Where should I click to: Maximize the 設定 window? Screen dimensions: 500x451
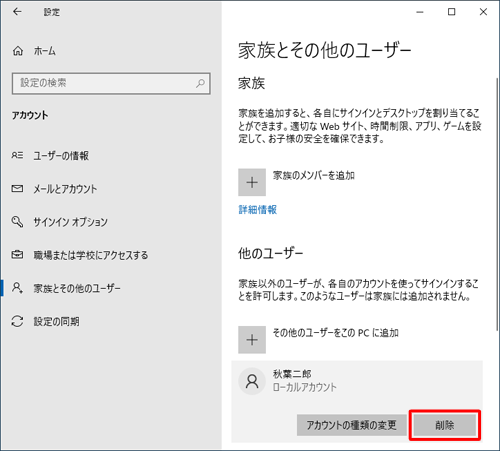(451, 12)
